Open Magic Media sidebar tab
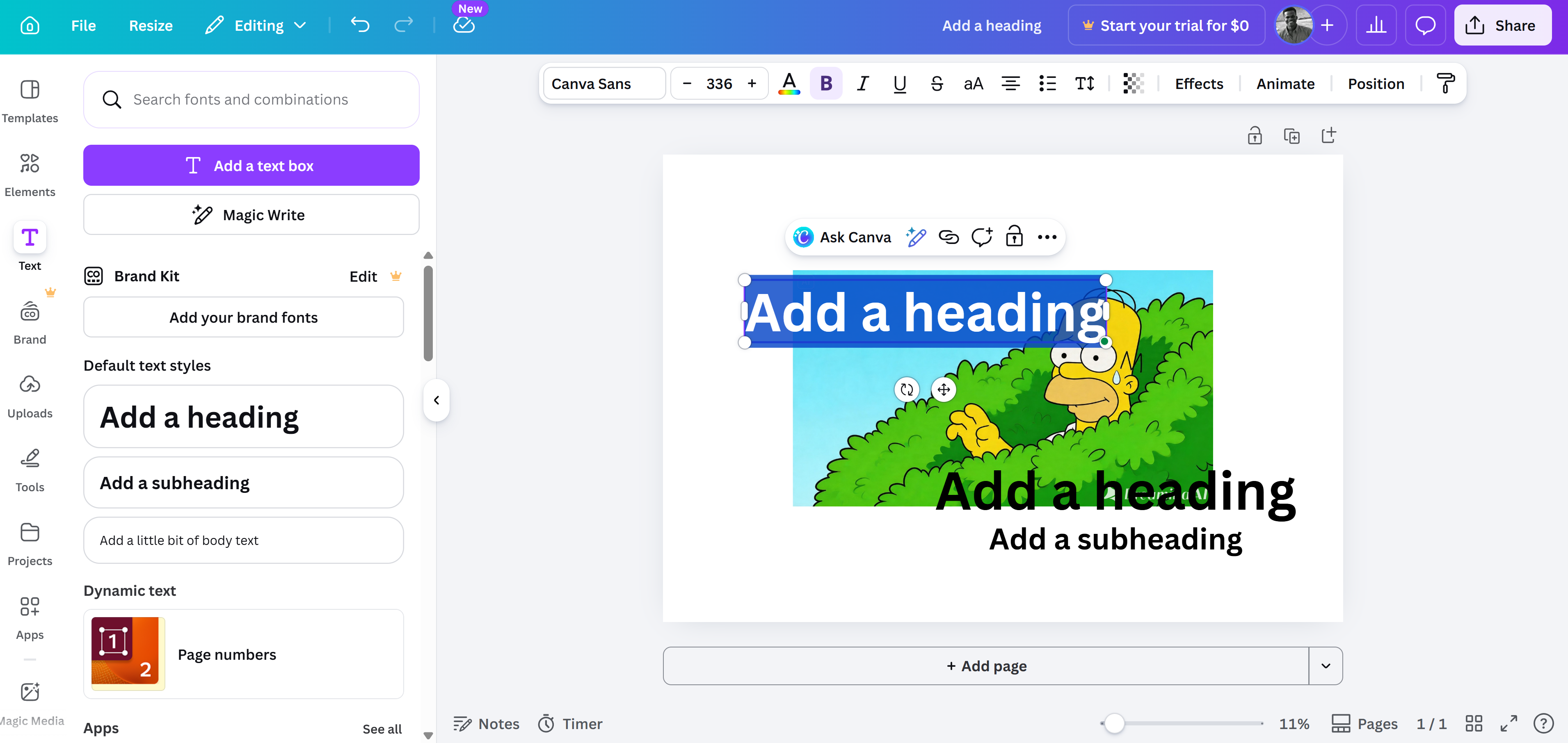 tap(30, 704)
